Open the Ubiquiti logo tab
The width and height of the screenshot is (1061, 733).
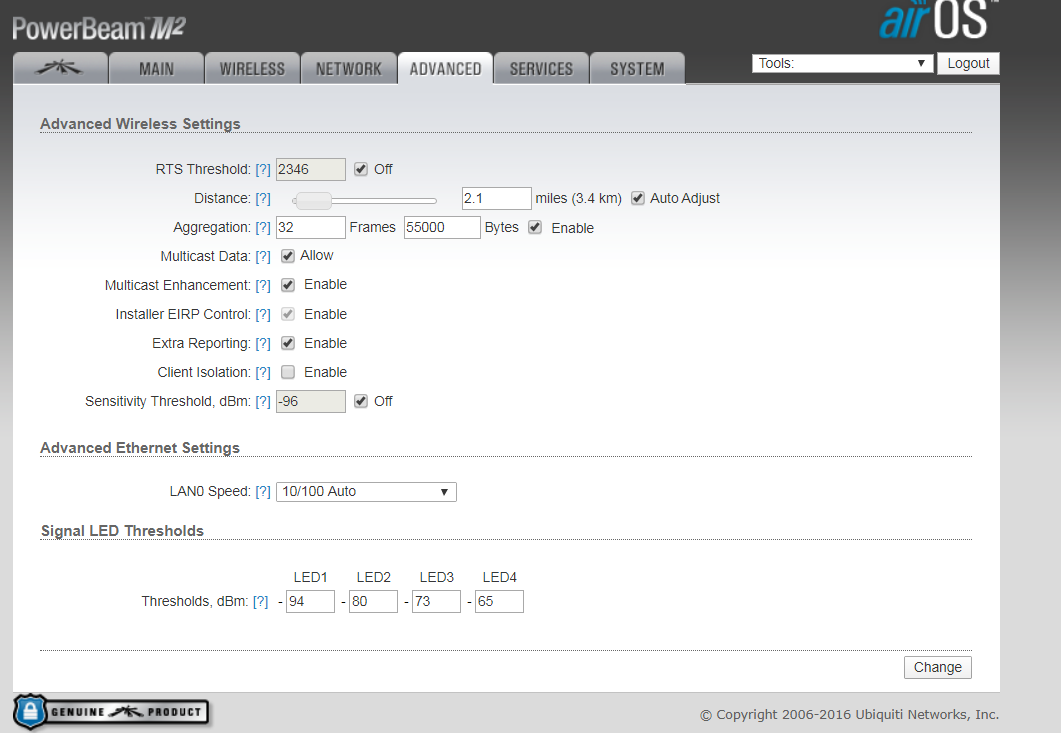[x=60, y=68]
